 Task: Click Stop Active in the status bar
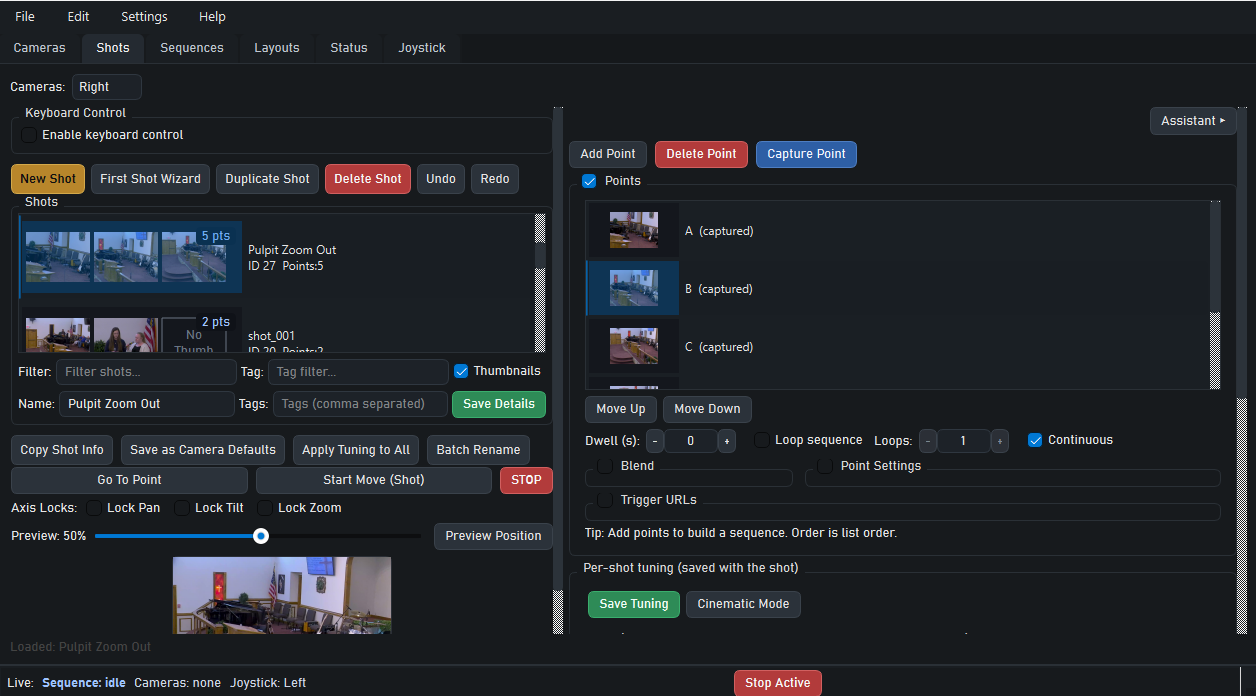[777, 683]
